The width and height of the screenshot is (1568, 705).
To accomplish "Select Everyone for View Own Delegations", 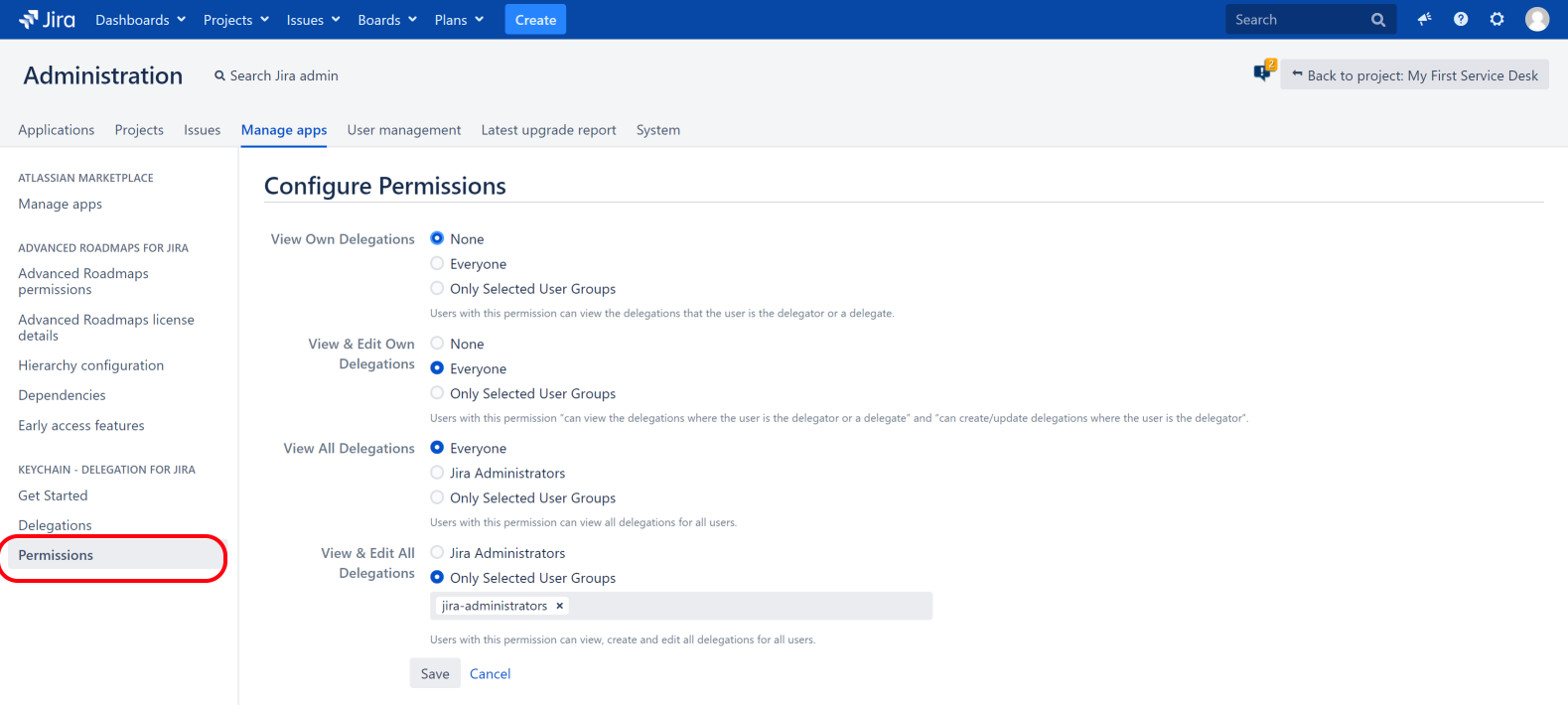I will pos(437,264).
